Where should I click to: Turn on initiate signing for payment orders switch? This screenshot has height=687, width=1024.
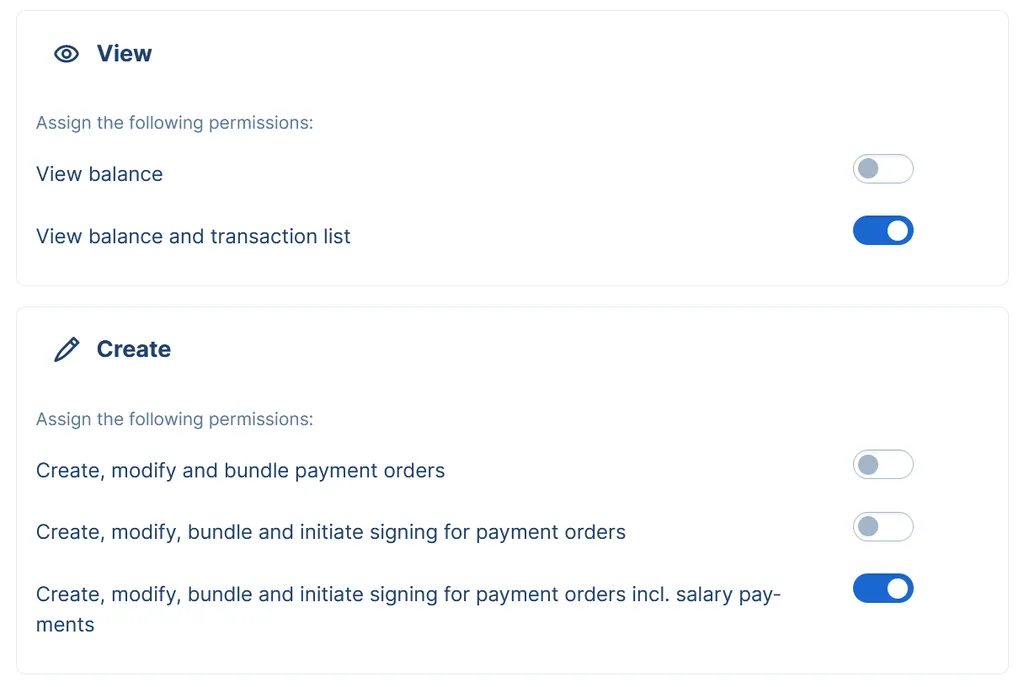click(x=883, y=527)
